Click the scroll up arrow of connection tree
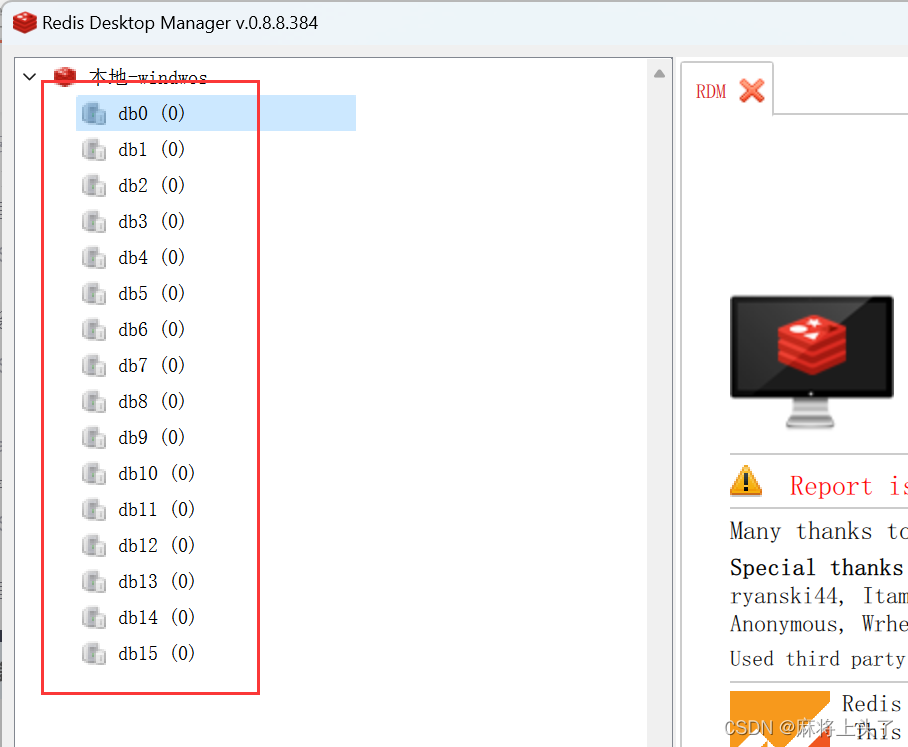This screenshot has width=908, height=747. pos(659,74)
